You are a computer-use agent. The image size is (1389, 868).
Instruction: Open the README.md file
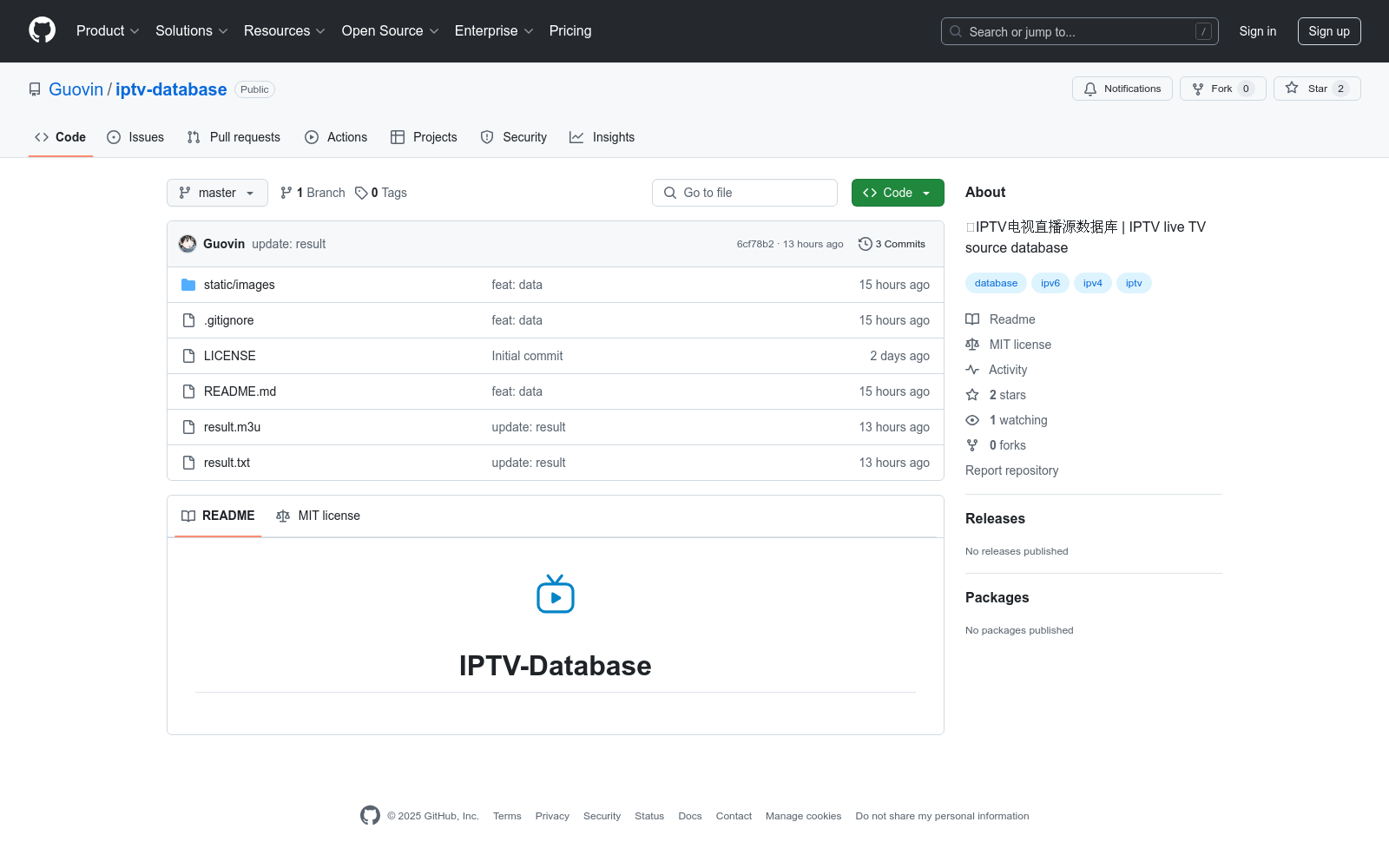tap(240, 391)
